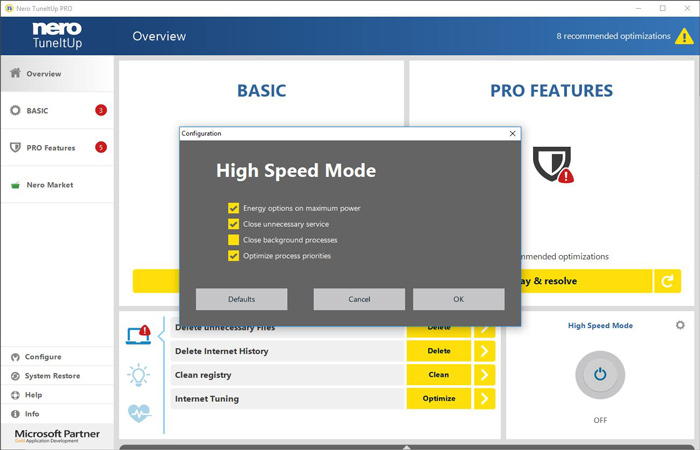Click the Defaults button in dialog
This screenshot has height=450, width=700.
click(x=242, y=299)
